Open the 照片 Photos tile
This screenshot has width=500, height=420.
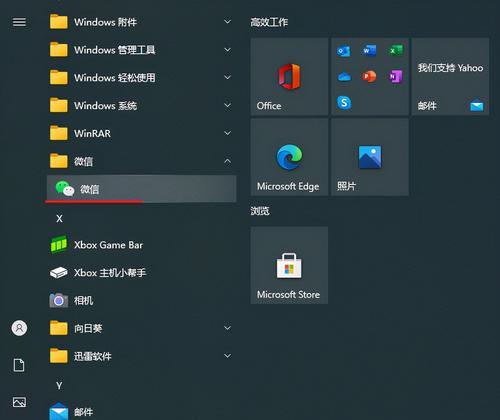370,157
